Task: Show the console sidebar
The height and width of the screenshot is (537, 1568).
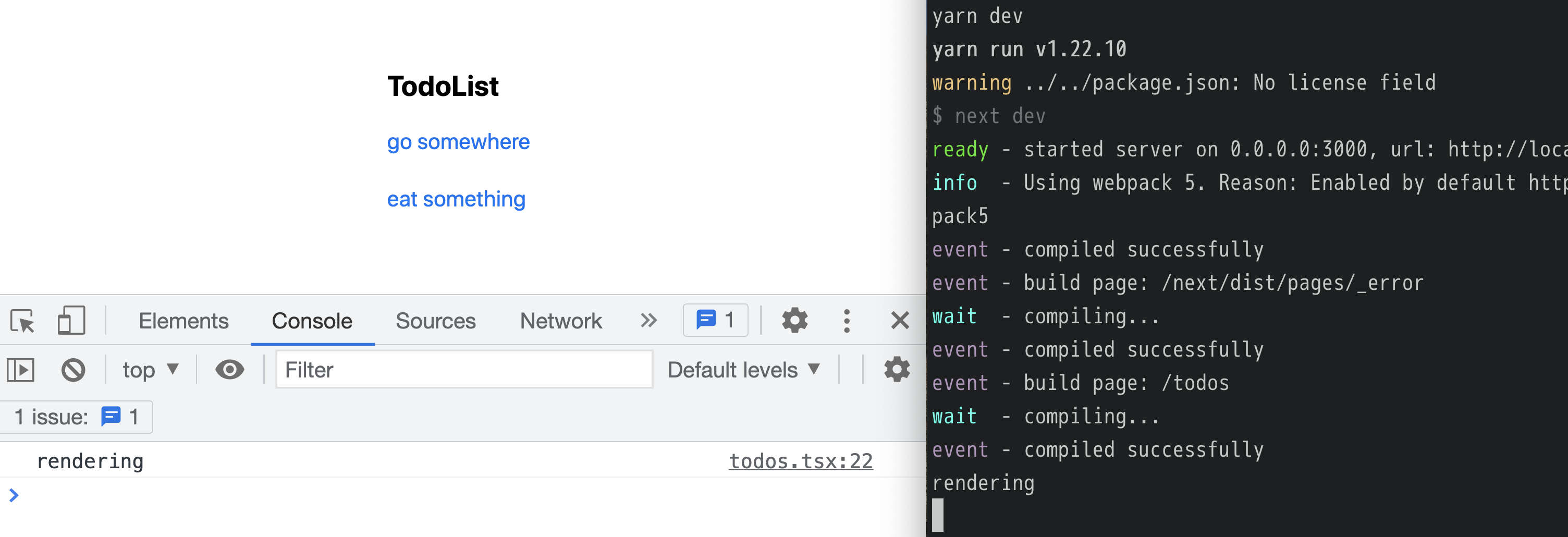Action: 21,370
